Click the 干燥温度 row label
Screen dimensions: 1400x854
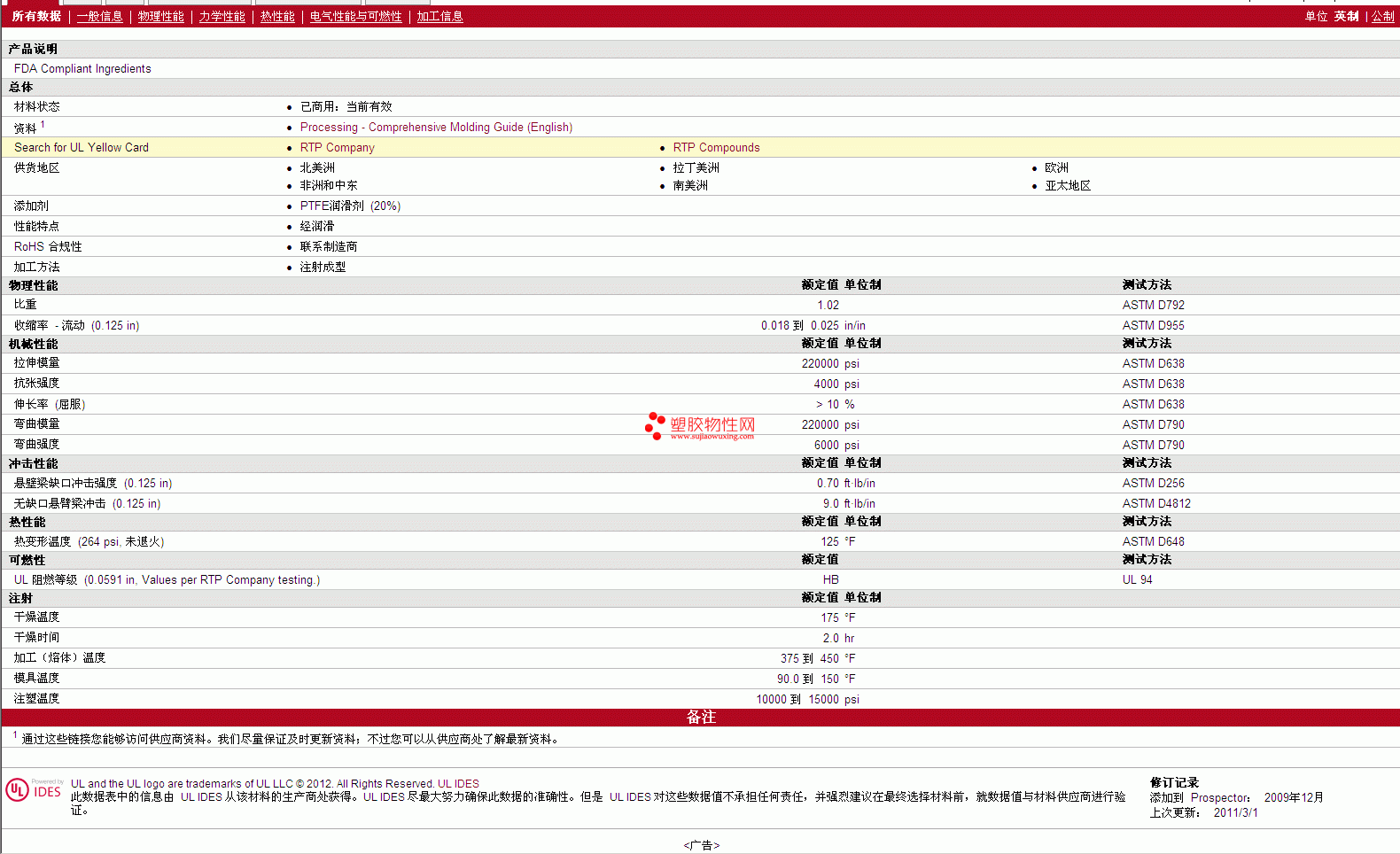click(x=36, y=617)
